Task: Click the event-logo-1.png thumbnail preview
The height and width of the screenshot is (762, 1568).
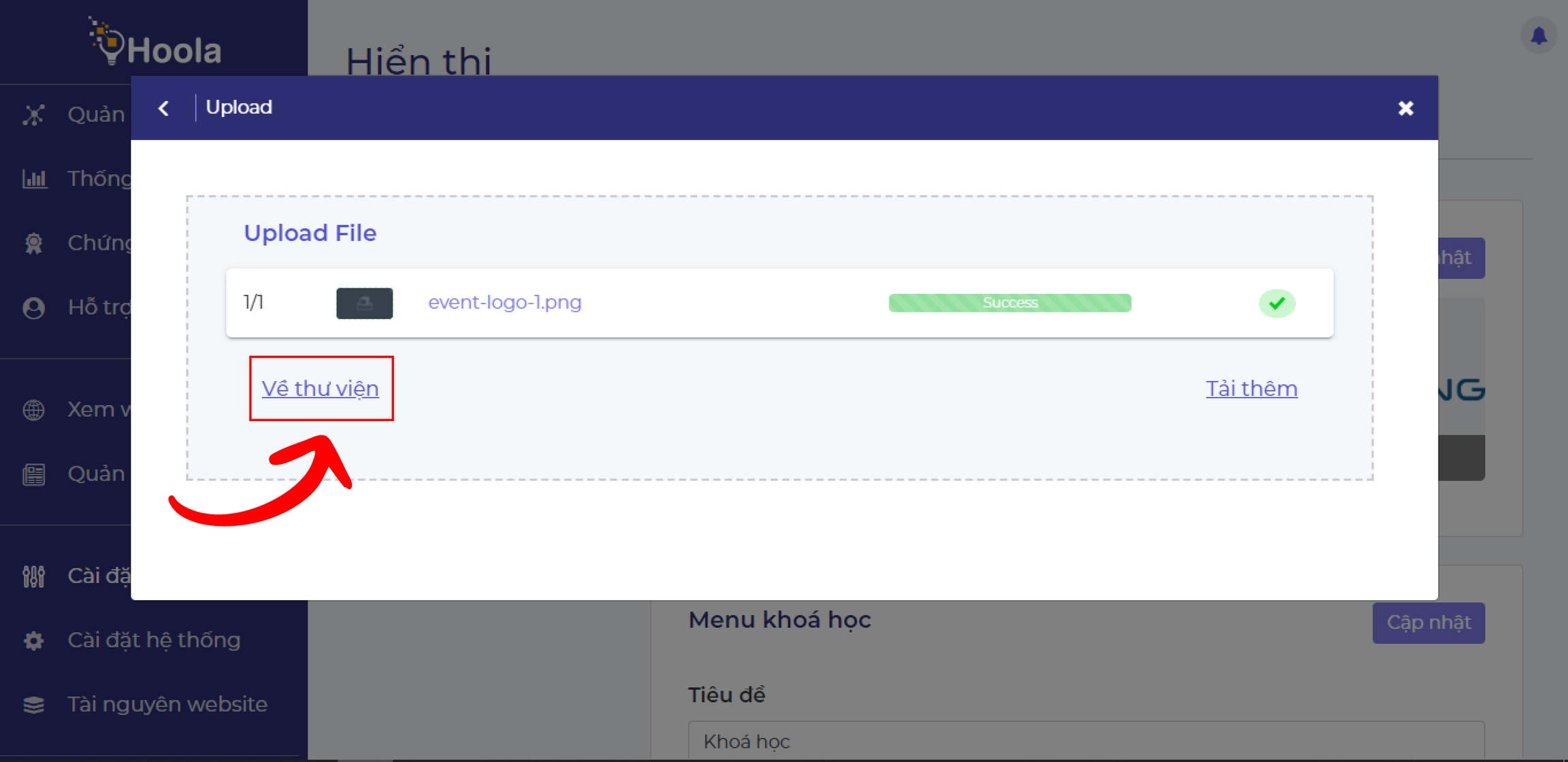Action: (x=364, y=303)
